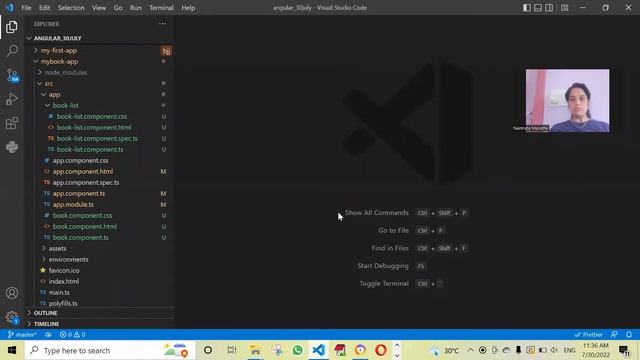Image resolution: width=640 pixels, height=360 pixels.
Task: Open Customize Layout icon
Action: 564,8
